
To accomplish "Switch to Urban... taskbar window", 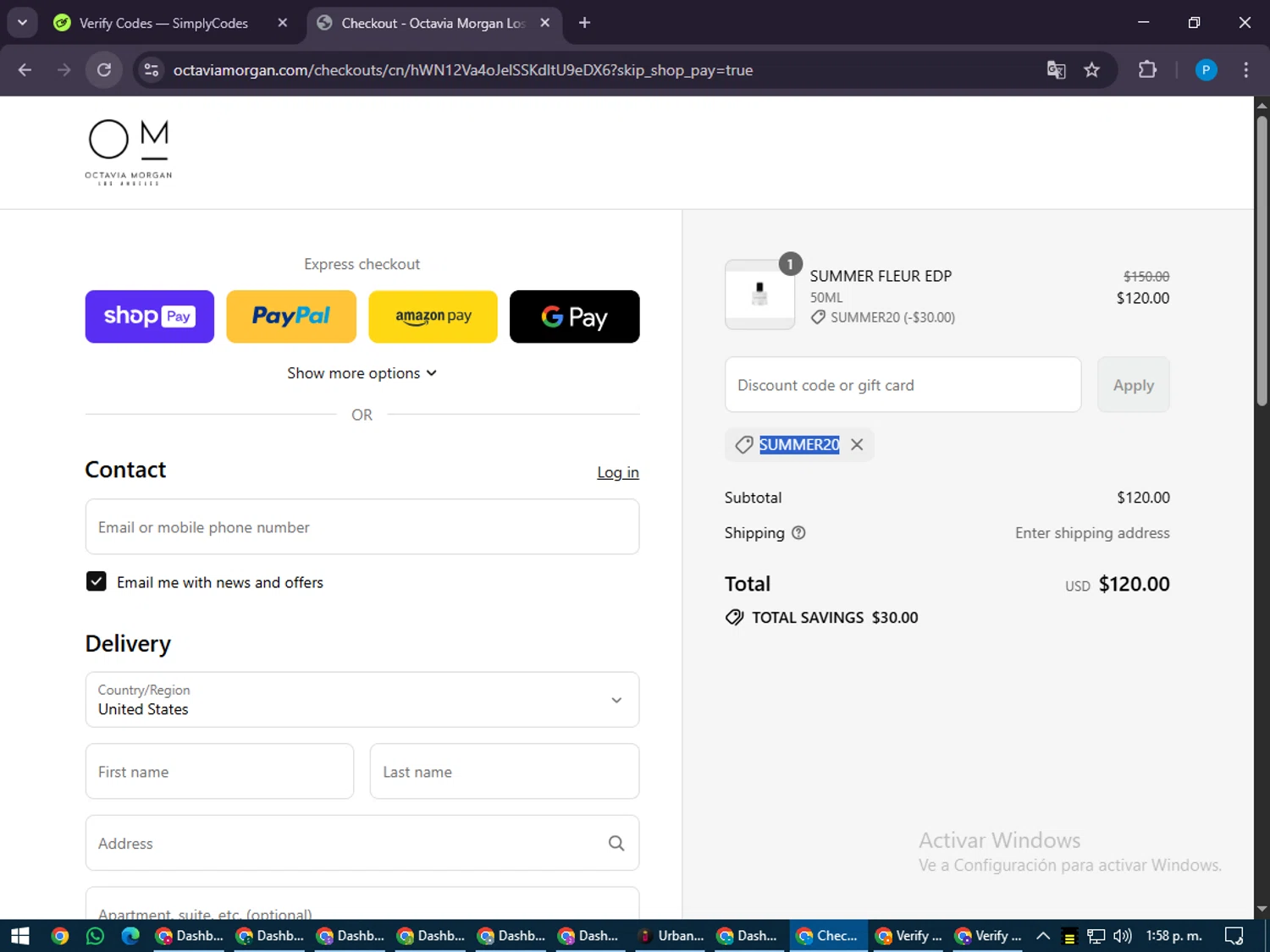I will [x=671, y=936].
